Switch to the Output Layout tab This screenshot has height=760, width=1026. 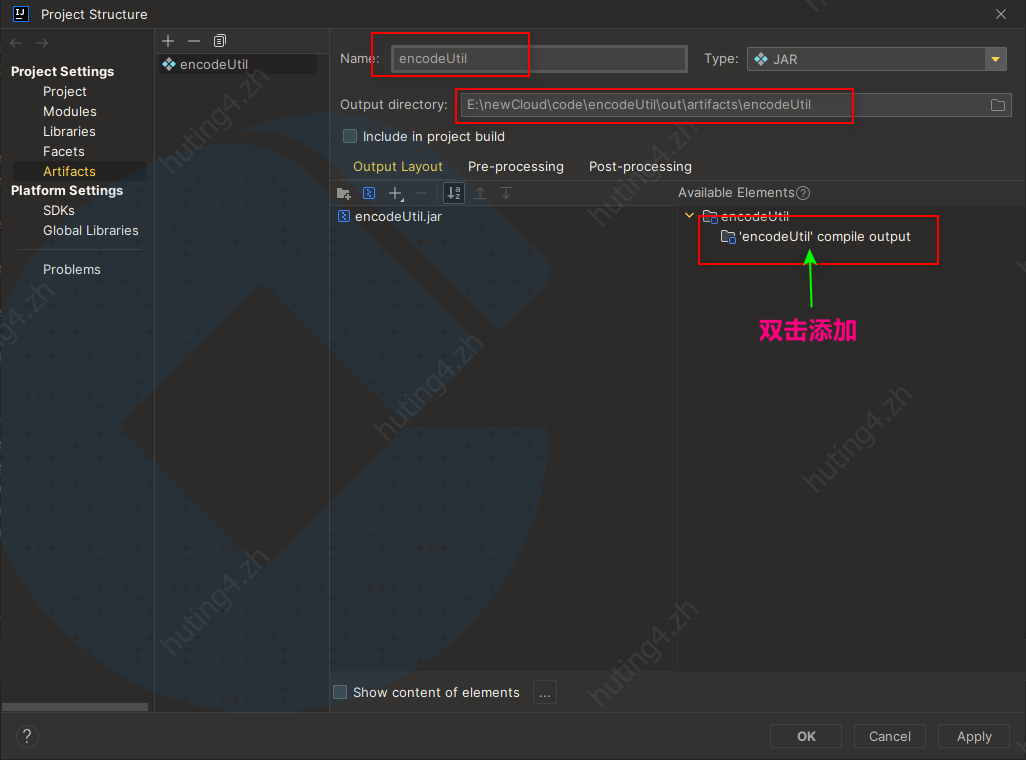(398, 166)
